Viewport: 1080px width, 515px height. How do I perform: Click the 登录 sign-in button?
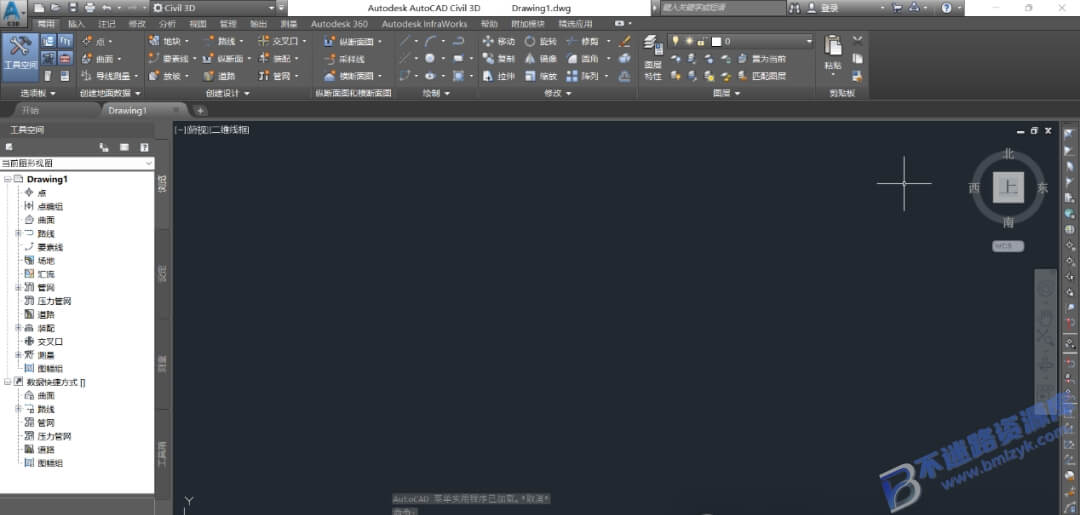tap(824, 8)
